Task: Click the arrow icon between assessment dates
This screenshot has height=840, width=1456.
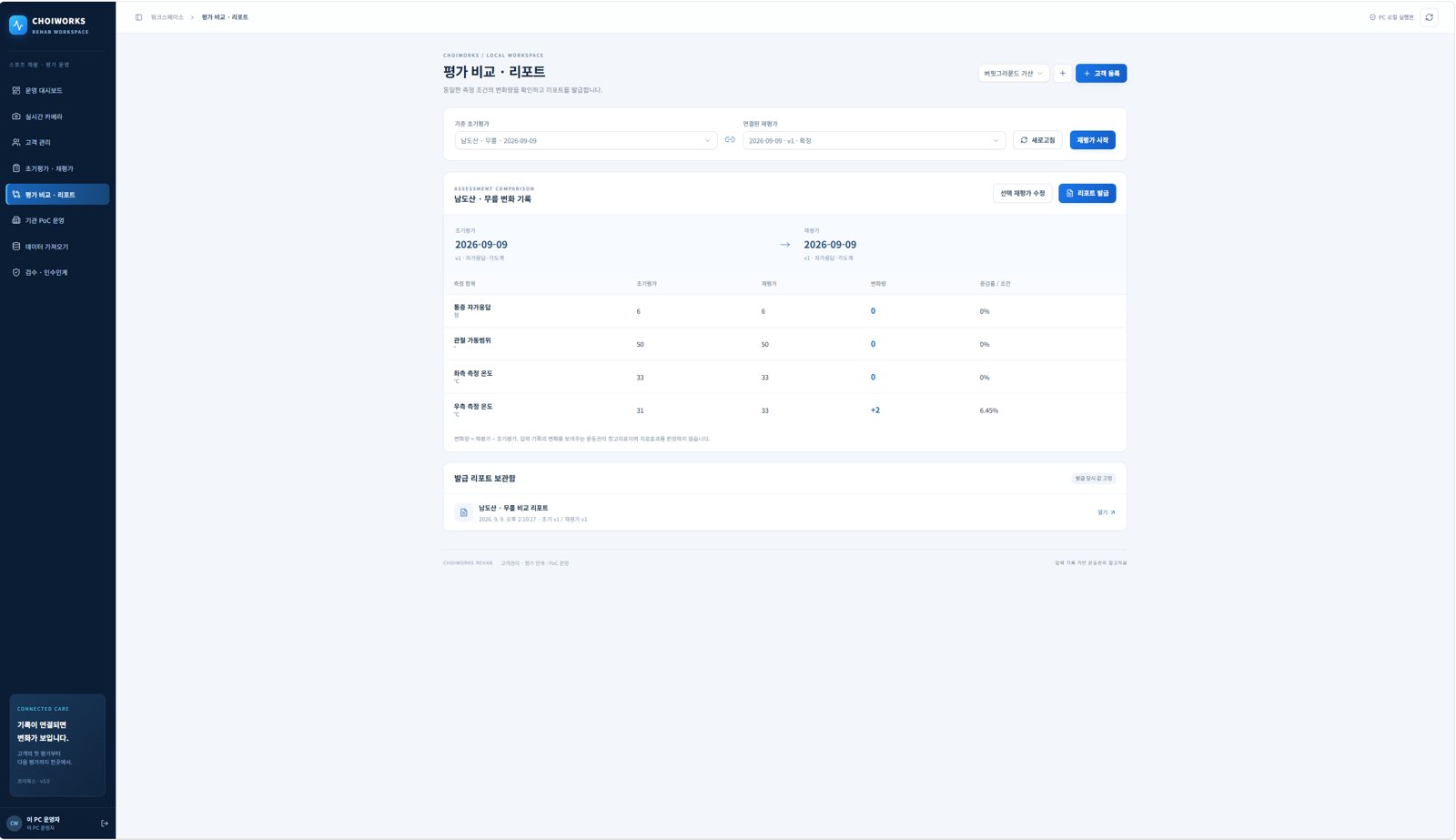Action: [x=785, y=245]
